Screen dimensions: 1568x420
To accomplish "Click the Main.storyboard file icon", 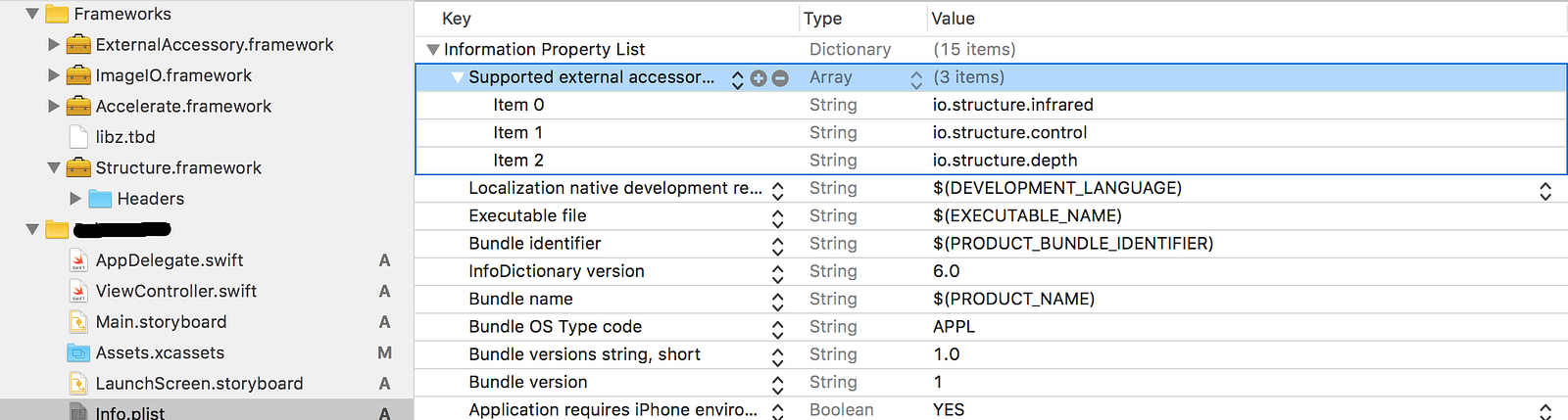I will coord(78,322).
